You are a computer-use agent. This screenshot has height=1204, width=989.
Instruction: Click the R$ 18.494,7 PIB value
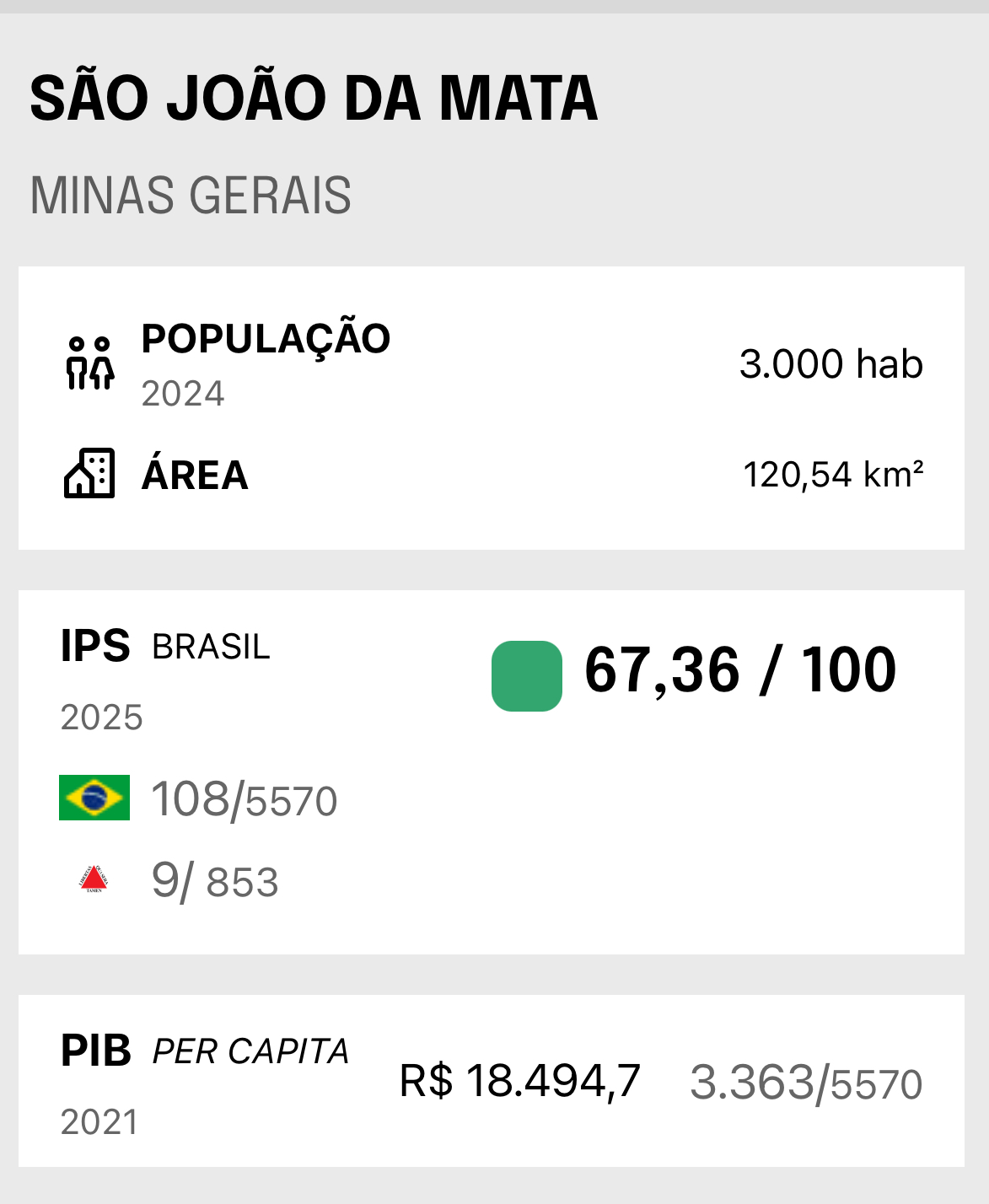(519, 1081)
